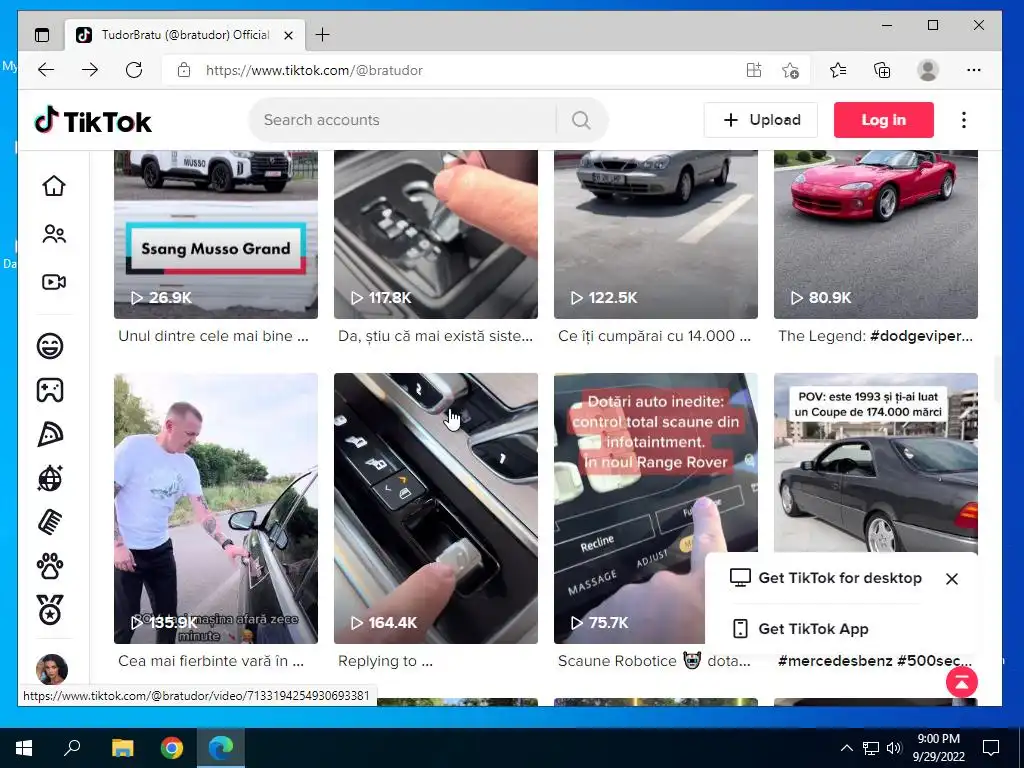Screen dimensions: 1024x768
Task: Open File Explorer from taskbar
Action: (122, 748)
